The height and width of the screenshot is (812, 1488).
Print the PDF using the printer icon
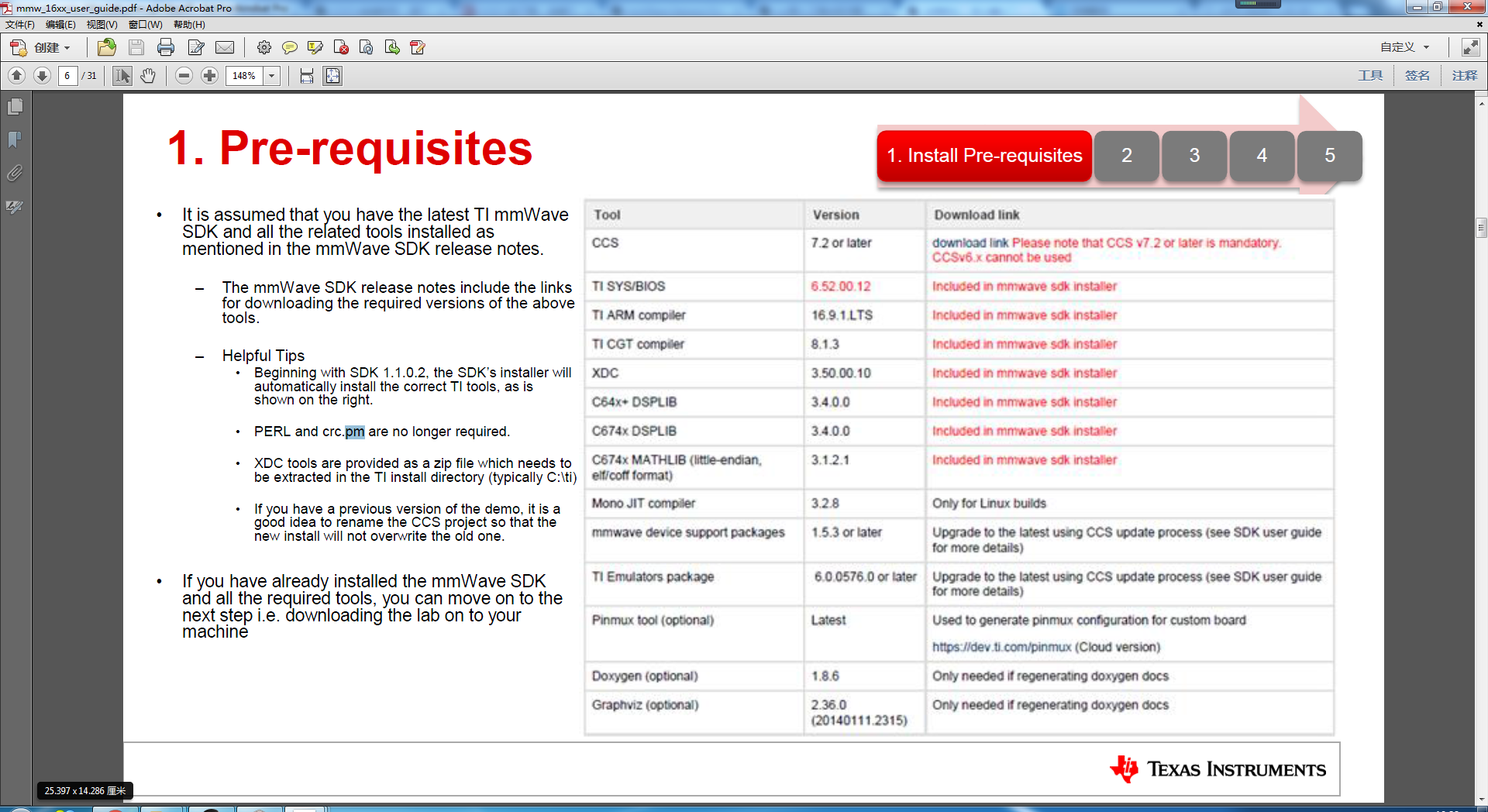coord(166,47)
